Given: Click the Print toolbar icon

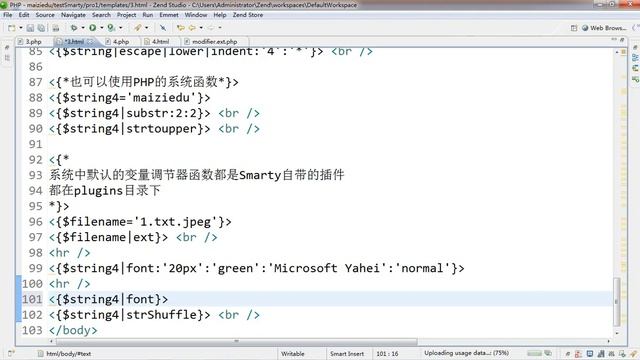Looking at the screenshot, I should [56, 28].
